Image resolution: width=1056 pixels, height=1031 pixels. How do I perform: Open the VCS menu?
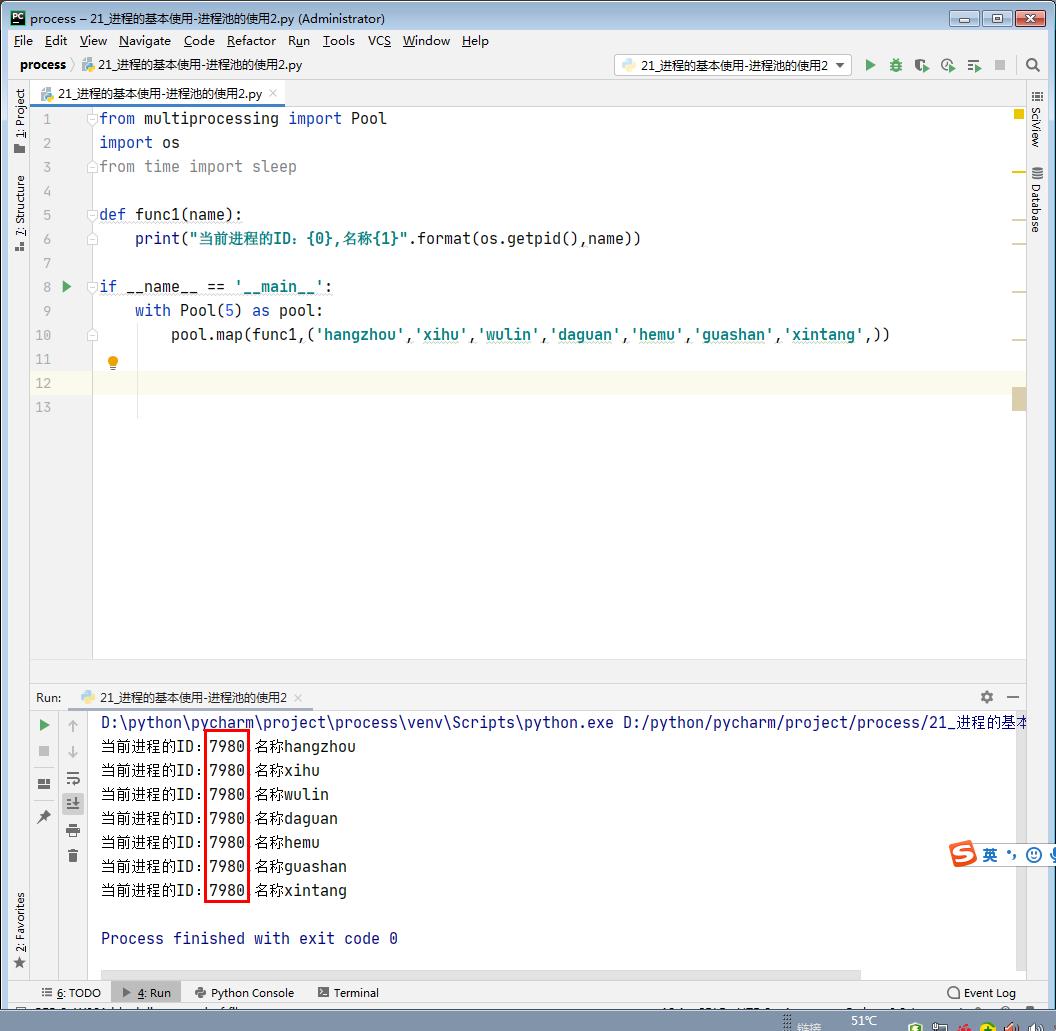tap(379, 41)
